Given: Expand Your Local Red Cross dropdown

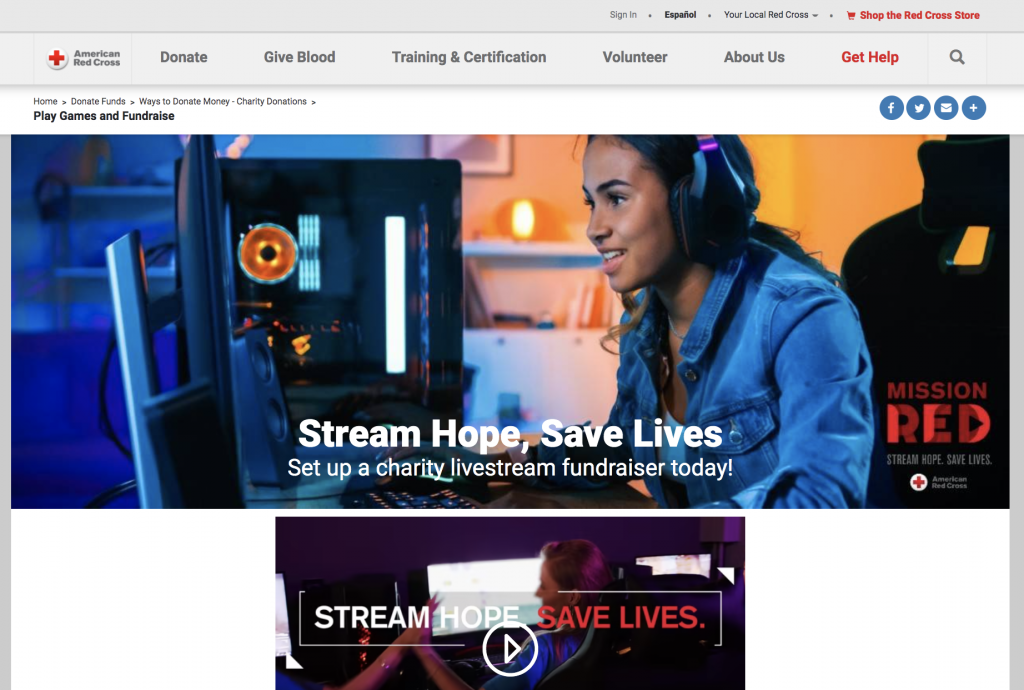Looking at the screenshot, I should pos(771,15).
